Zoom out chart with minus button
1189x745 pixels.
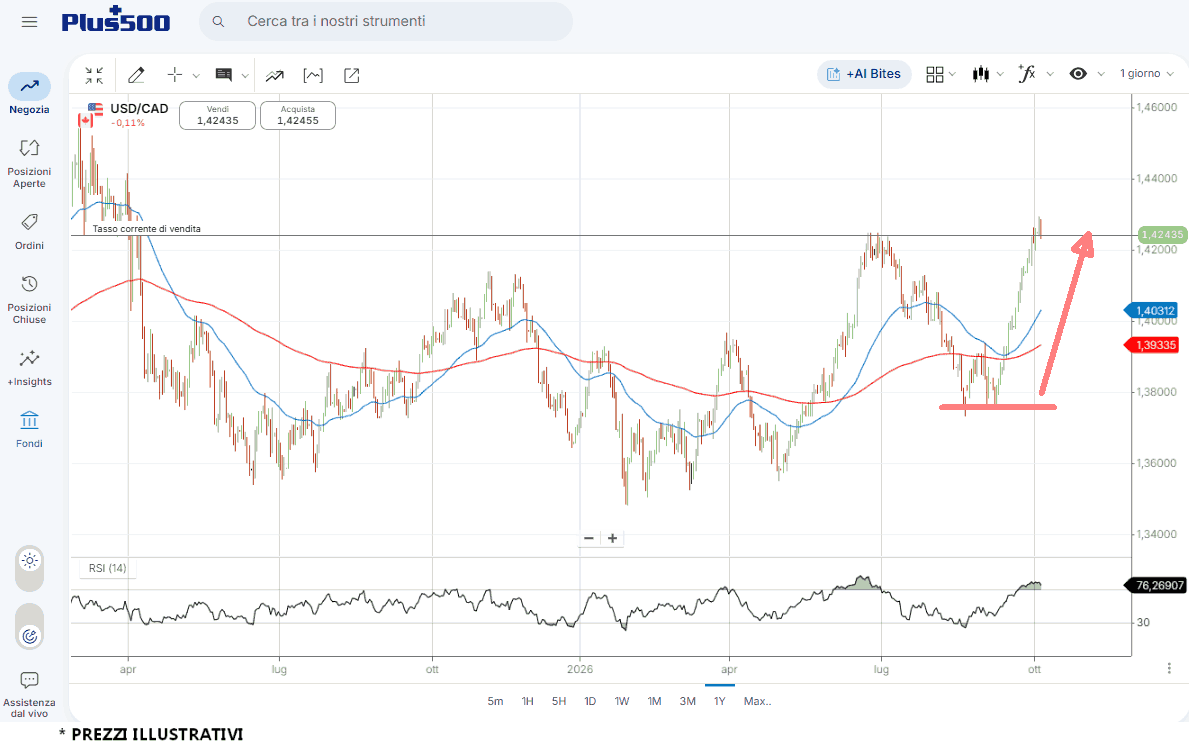[x=588, y=538]
